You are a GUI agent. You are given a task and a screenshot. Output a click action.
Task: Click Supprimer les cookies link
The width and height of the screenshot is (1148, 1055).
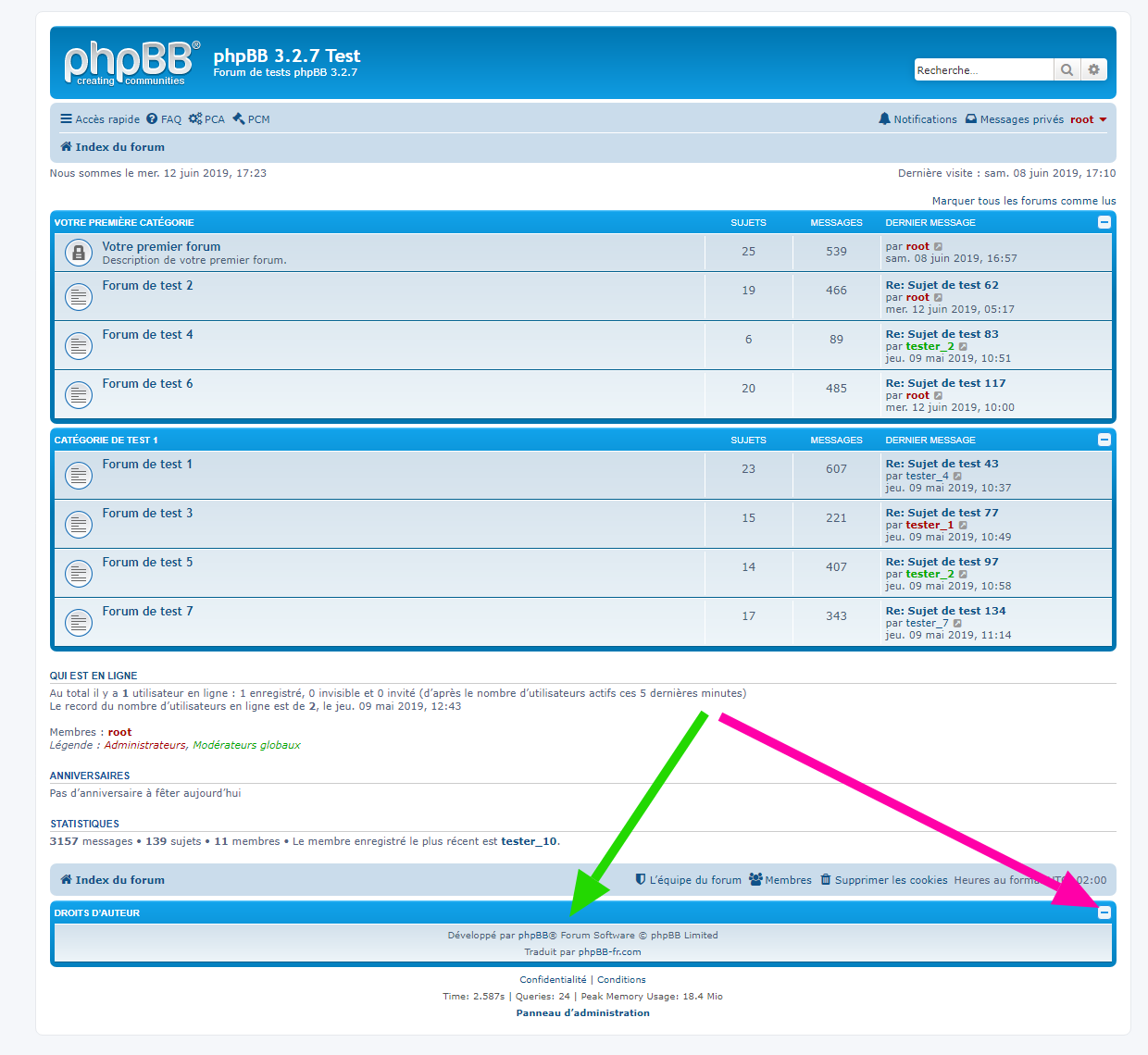tap(883, 880)
